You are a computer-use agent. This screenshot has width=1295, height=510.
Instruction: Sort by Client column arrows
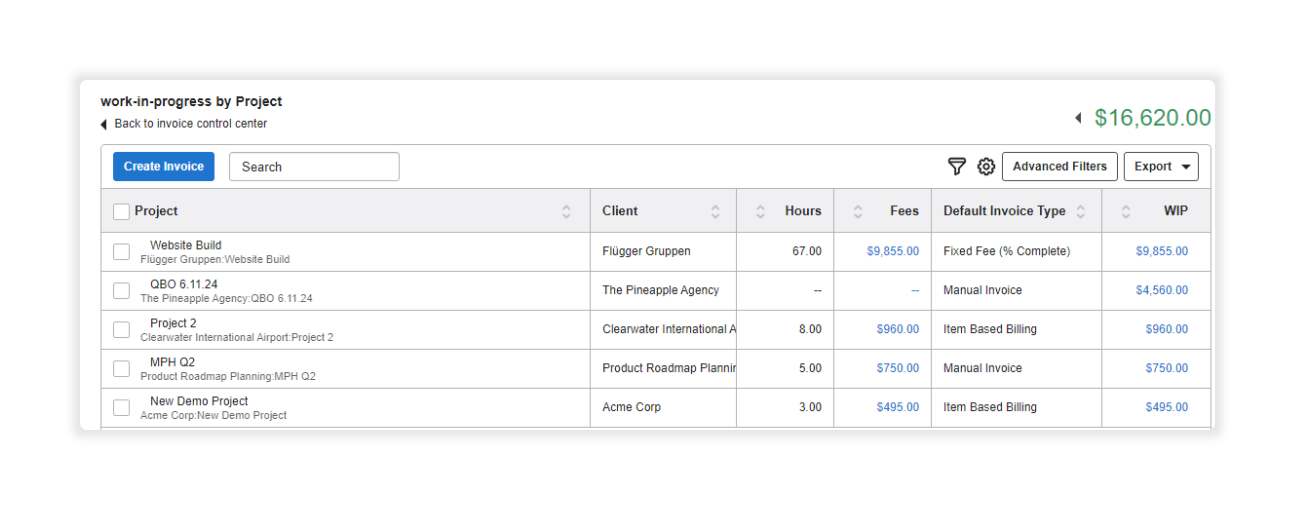(x=715, y=211)
